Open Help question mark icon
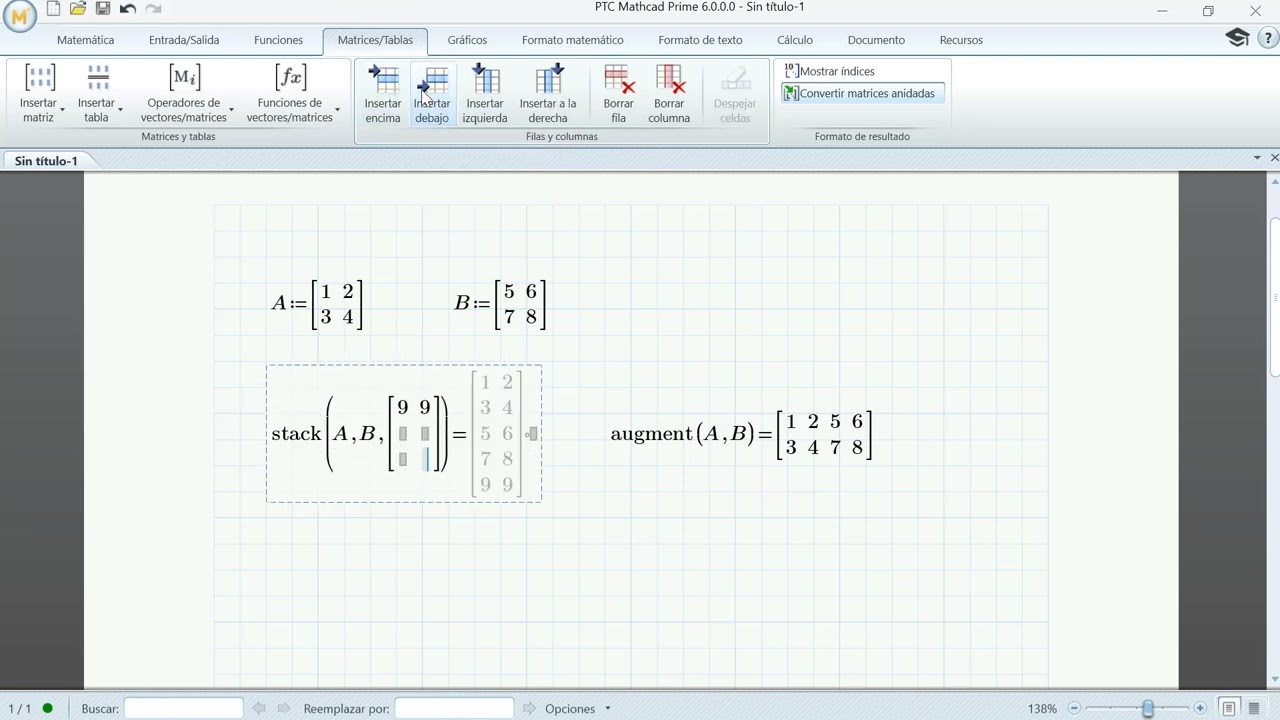Viewport: 1280px width, 720px height. pyautogui.click(x=1270, y=38)
